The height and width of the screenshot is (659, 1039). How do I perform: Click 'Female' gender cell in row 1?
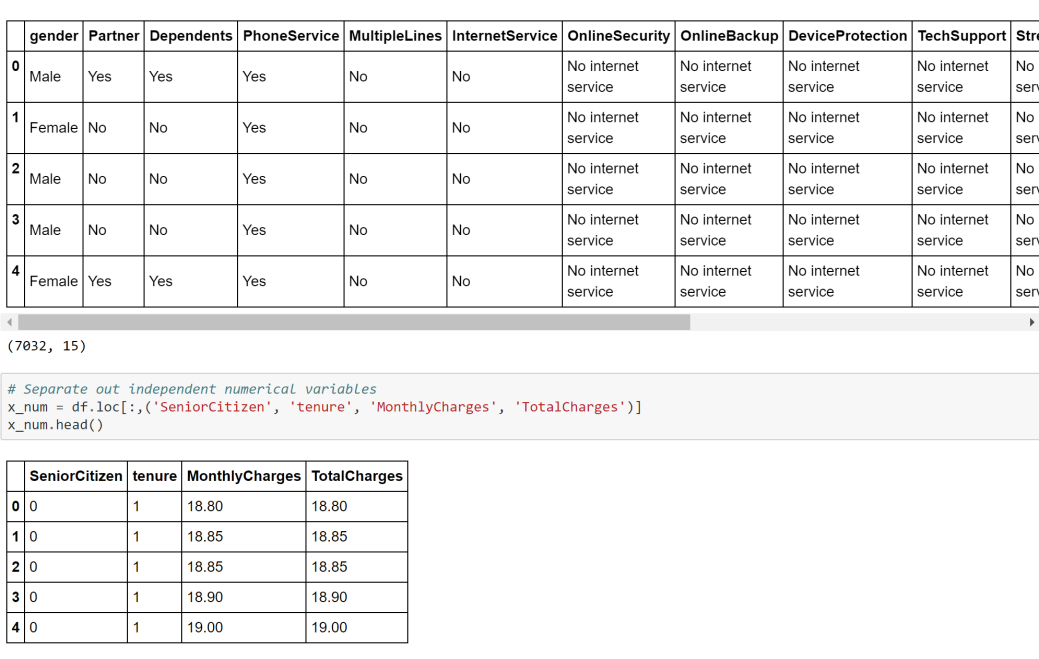(x=54, y=128)
